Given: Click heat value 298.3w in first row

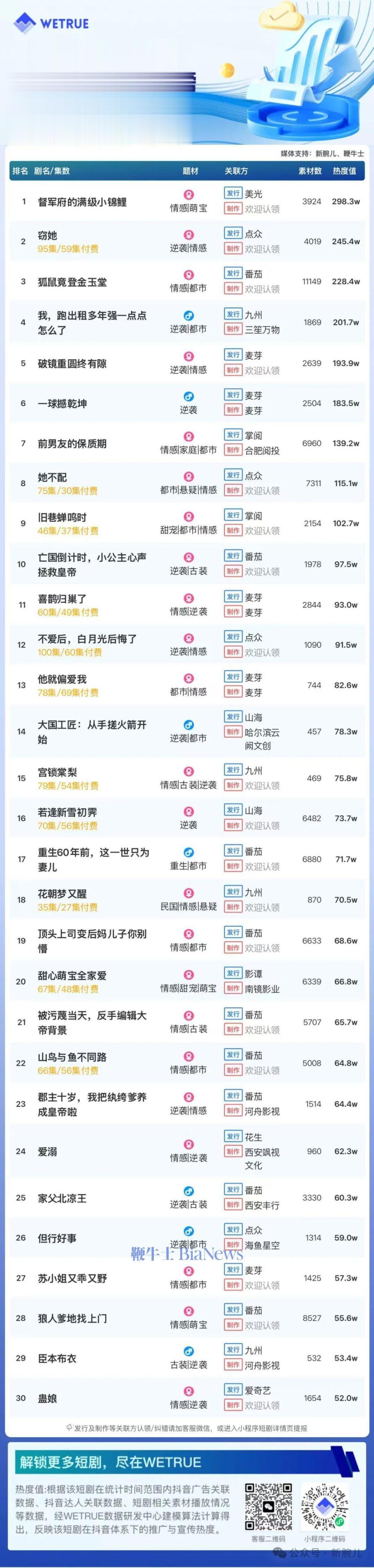Looking at the screenshot, I should [x=346, y=201].
